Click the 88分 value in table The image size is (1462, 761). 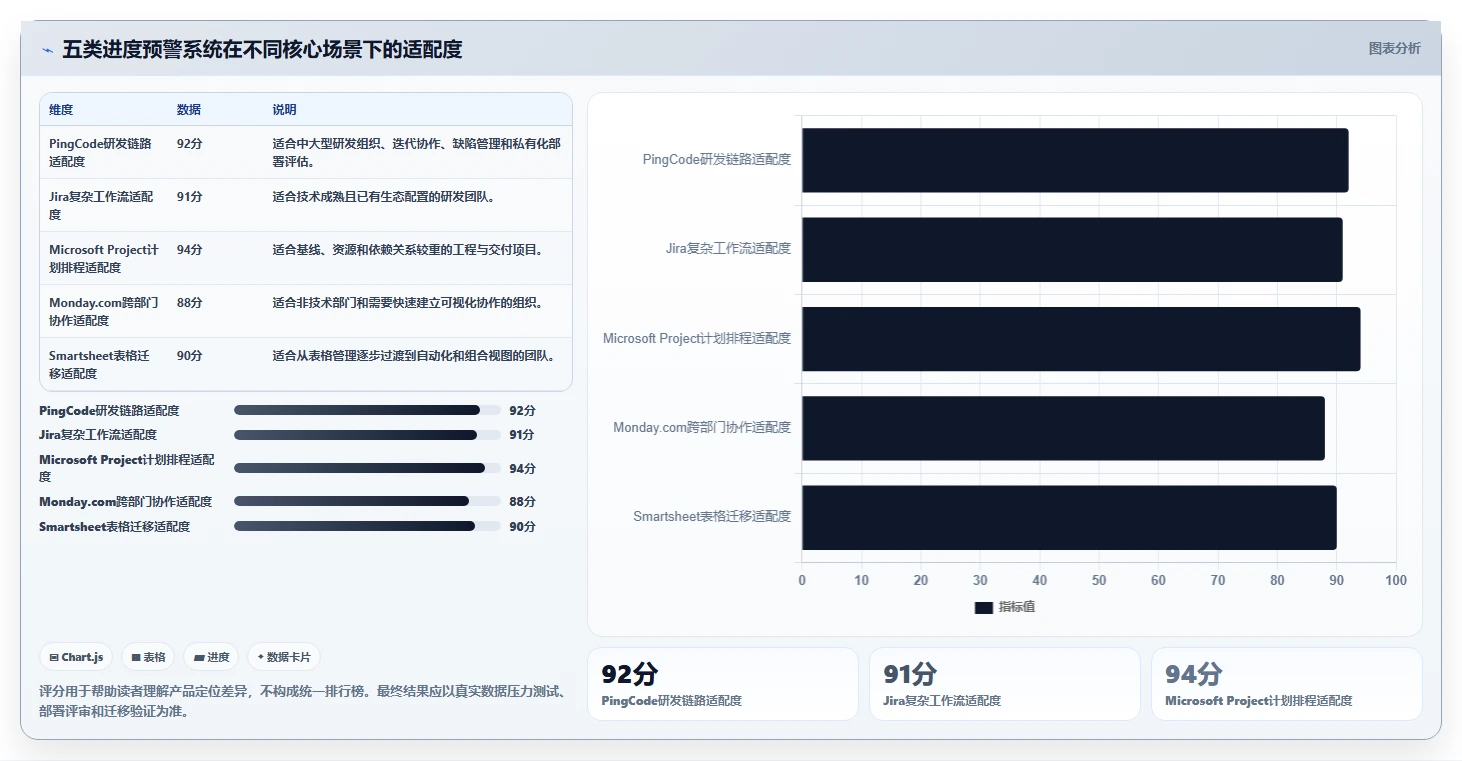tap(190, 302)
